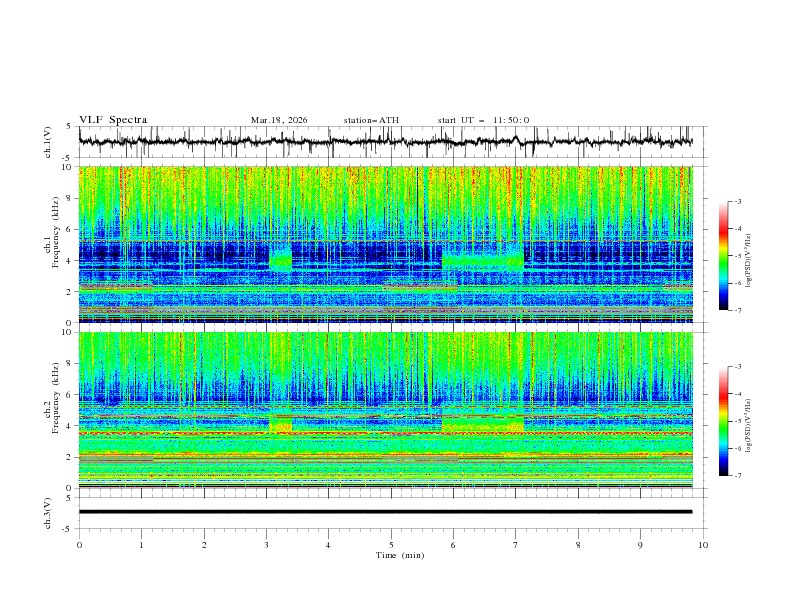The image size is (792, 612).
Task: Click the ch.1 spectrogram color scale bar
Action: (723, 256)
